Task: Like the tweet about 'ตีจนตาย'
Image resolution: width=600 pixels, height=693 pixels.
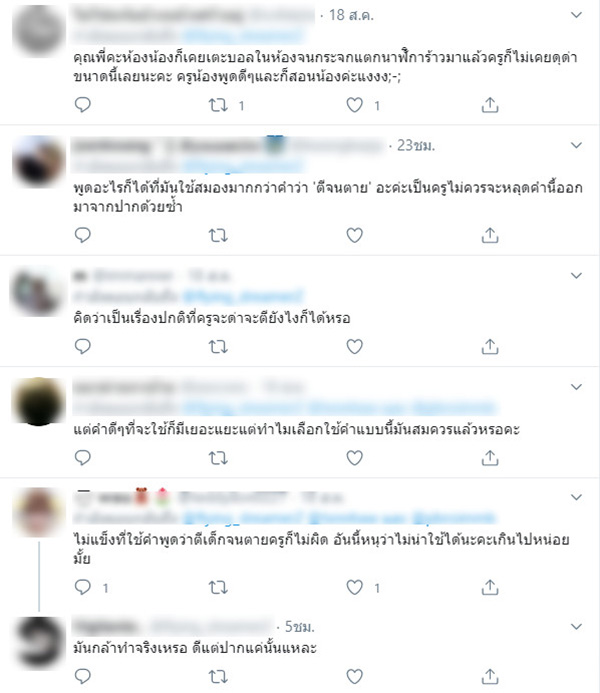Action: pos(354,235)
